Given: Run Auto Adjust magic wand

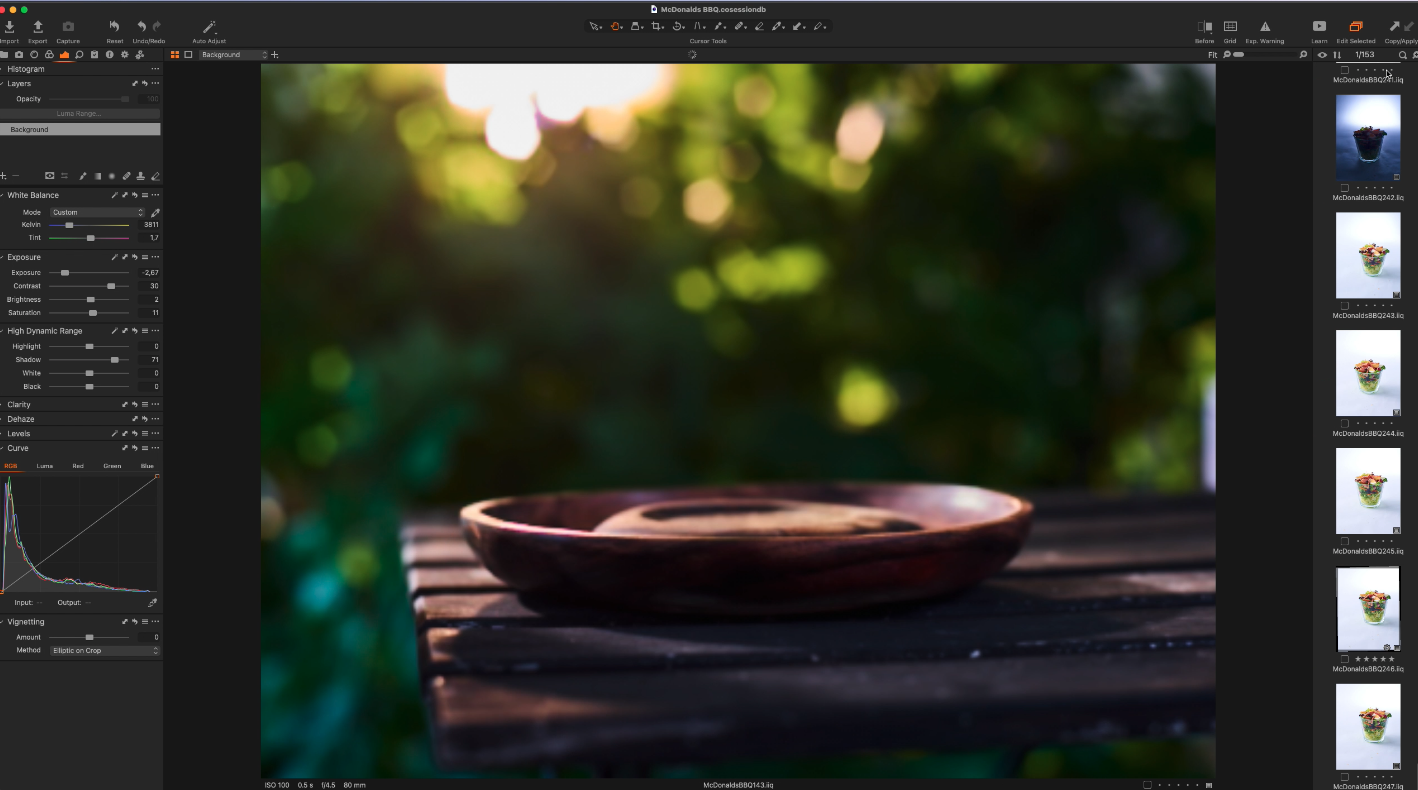Looking at the screenshot, I should [209, 26].
